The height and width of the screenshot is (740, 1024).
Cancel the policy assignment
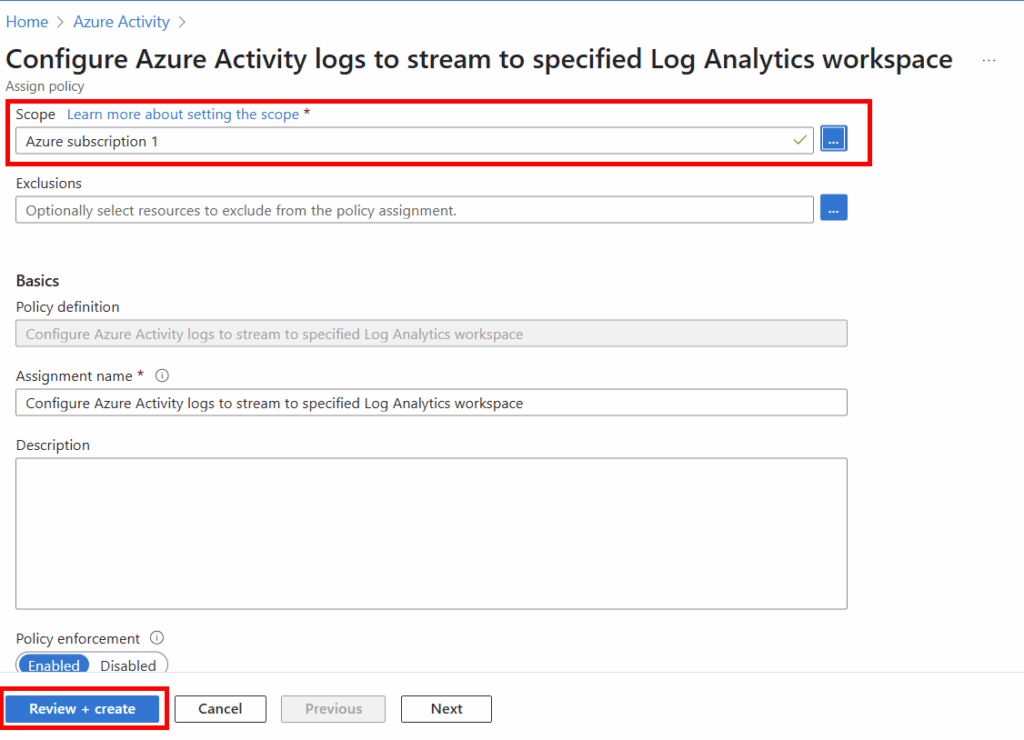click(x=220, y=709)
